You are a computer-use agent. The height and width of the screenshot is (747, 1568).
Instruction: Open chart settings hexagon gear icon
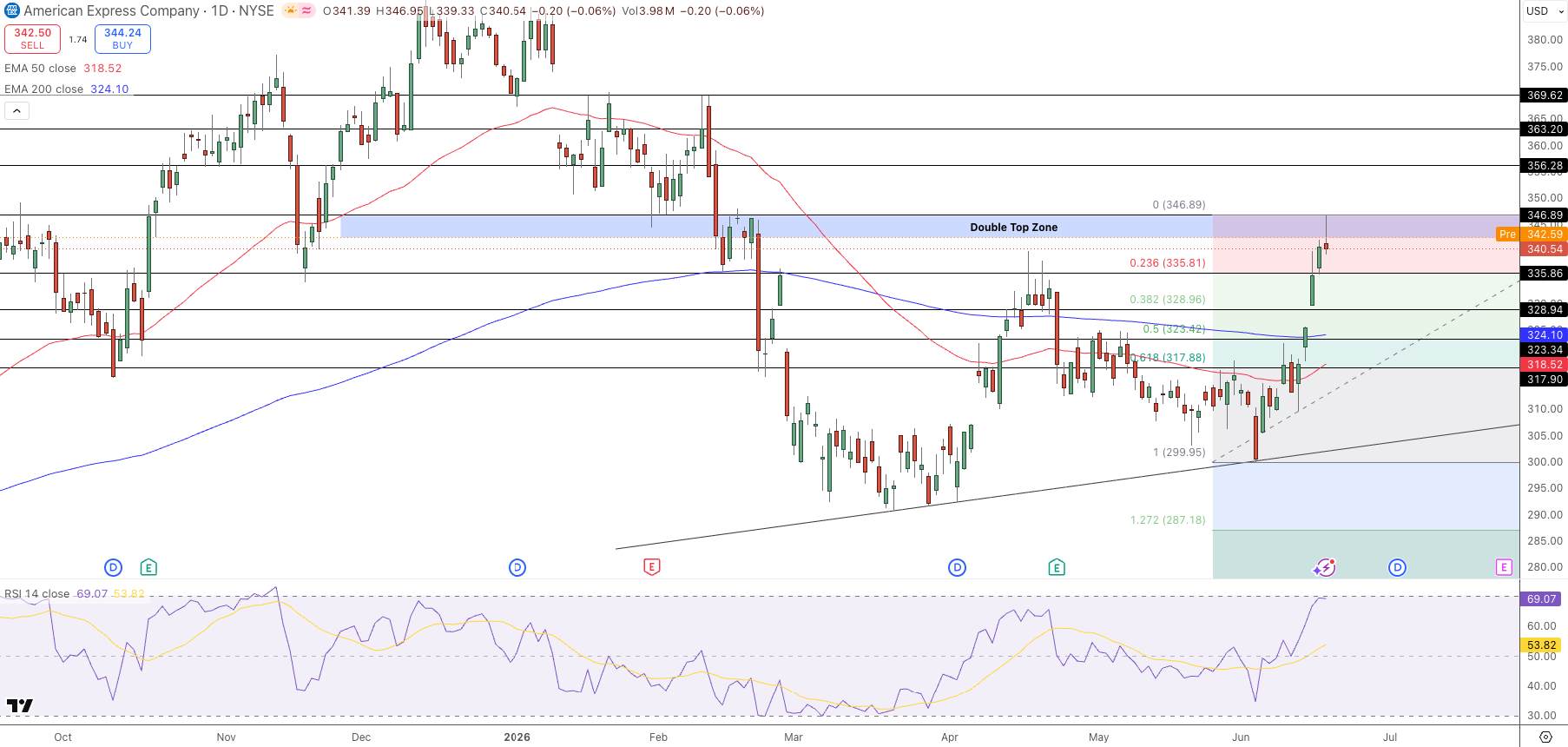point(1545,737)
